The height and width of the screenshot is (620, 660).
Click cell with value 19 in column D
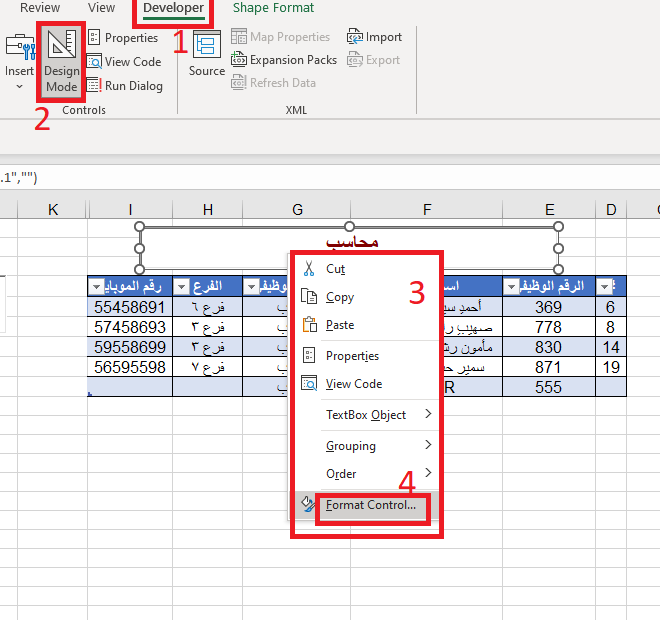pos(611,367)
